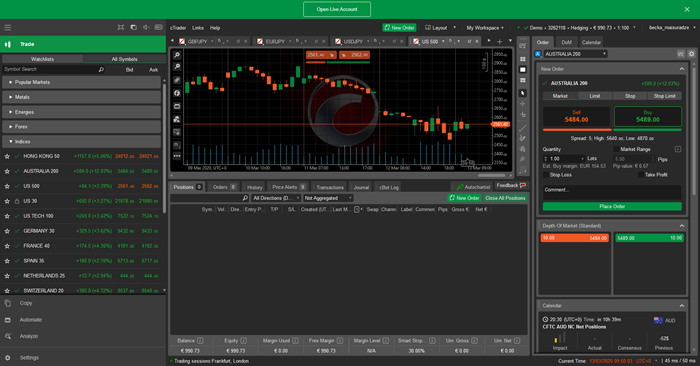Collapse the Depth Of Market section
700x366 pixels.
coord(682,226)
